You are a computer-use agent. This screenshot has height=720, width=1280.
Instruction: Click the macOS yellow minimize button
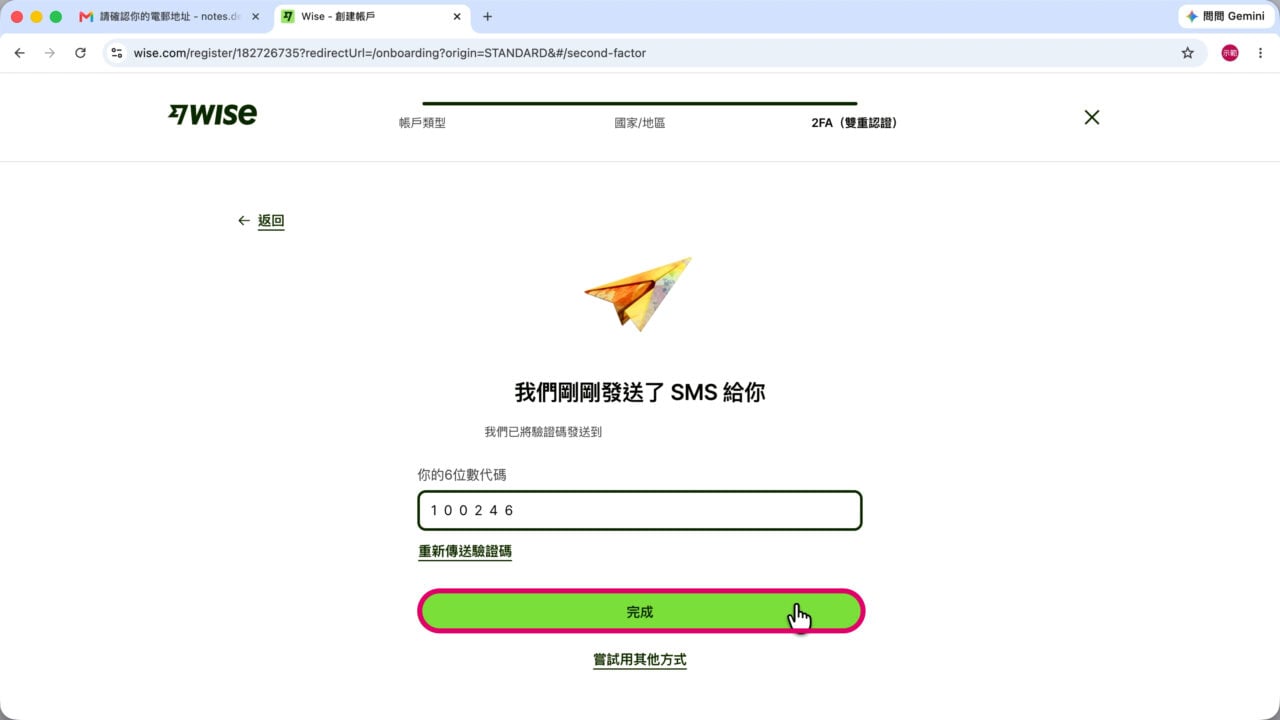click(x=37, y=17)
